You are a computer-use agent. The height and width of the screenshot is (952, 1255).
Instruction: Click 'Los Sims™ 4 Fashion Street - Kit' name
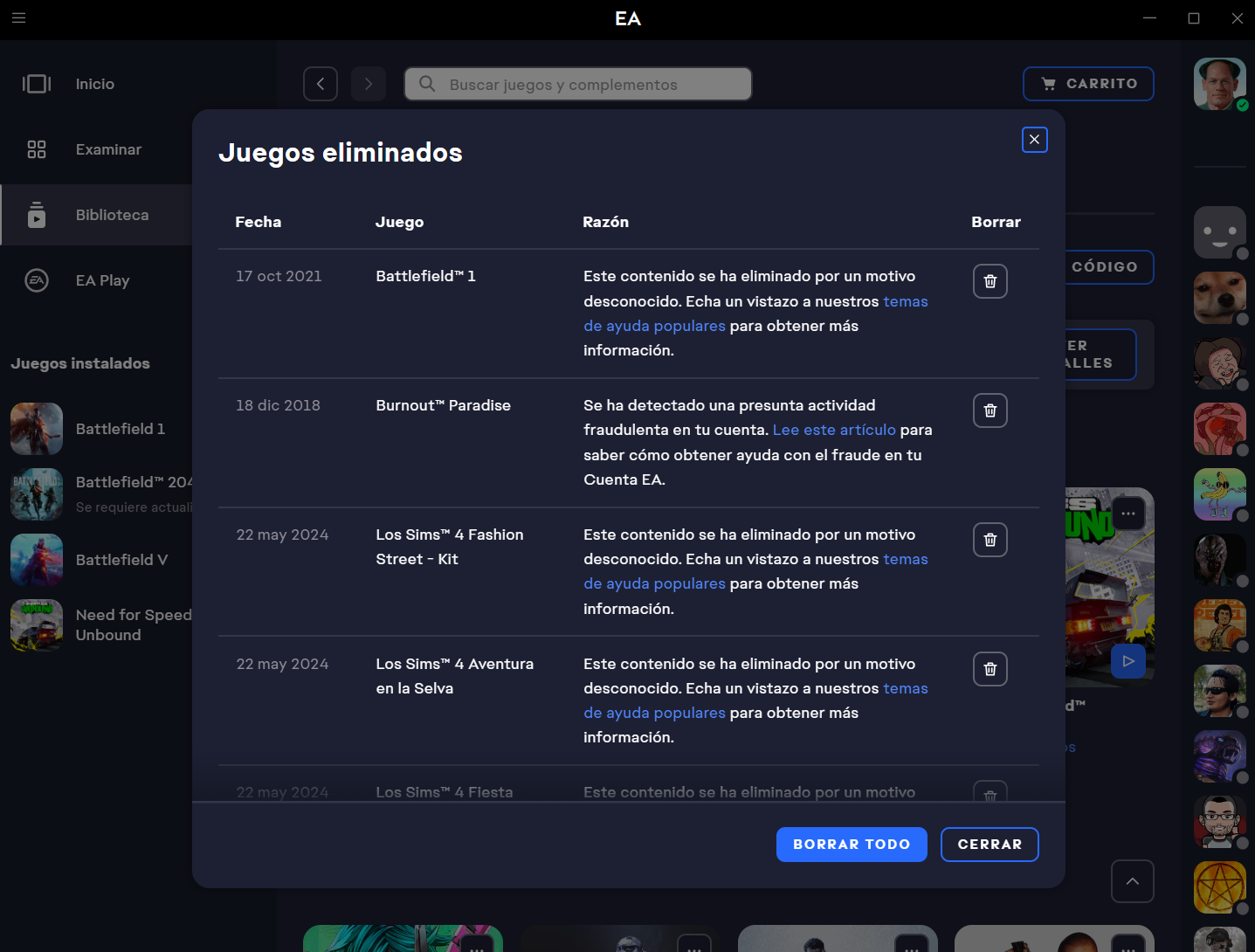[450, 547]
